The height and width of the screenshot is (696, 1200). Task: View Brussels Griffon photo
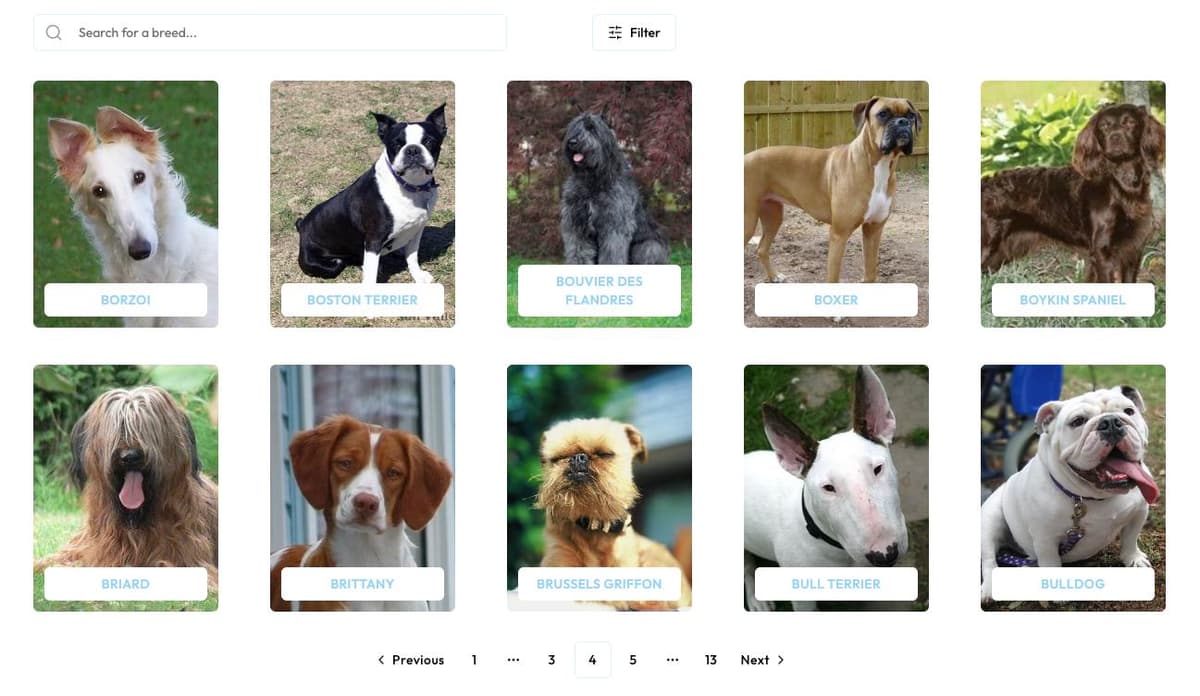(599, 488)
